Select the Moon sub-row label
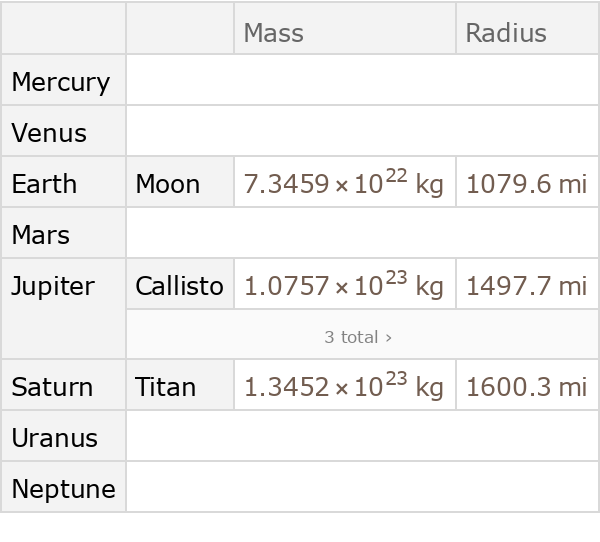The image size is (600, 542). coord(168,184)
